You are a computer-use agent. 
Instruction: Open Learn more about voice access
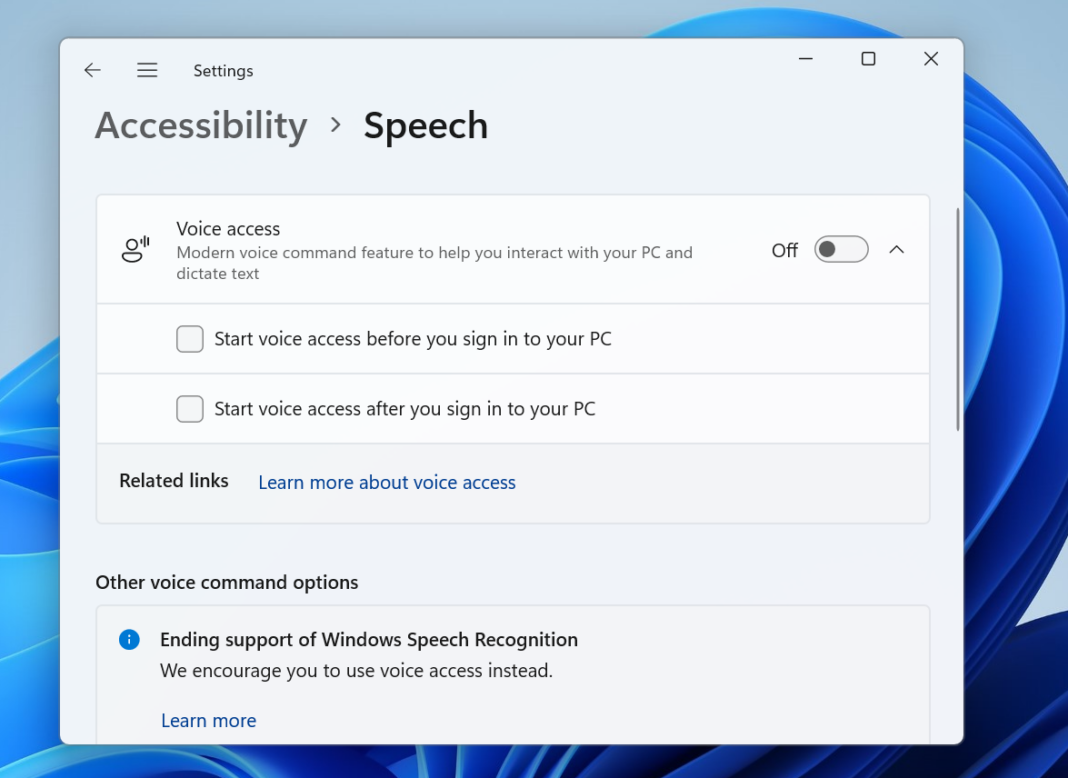pos(386,482)
